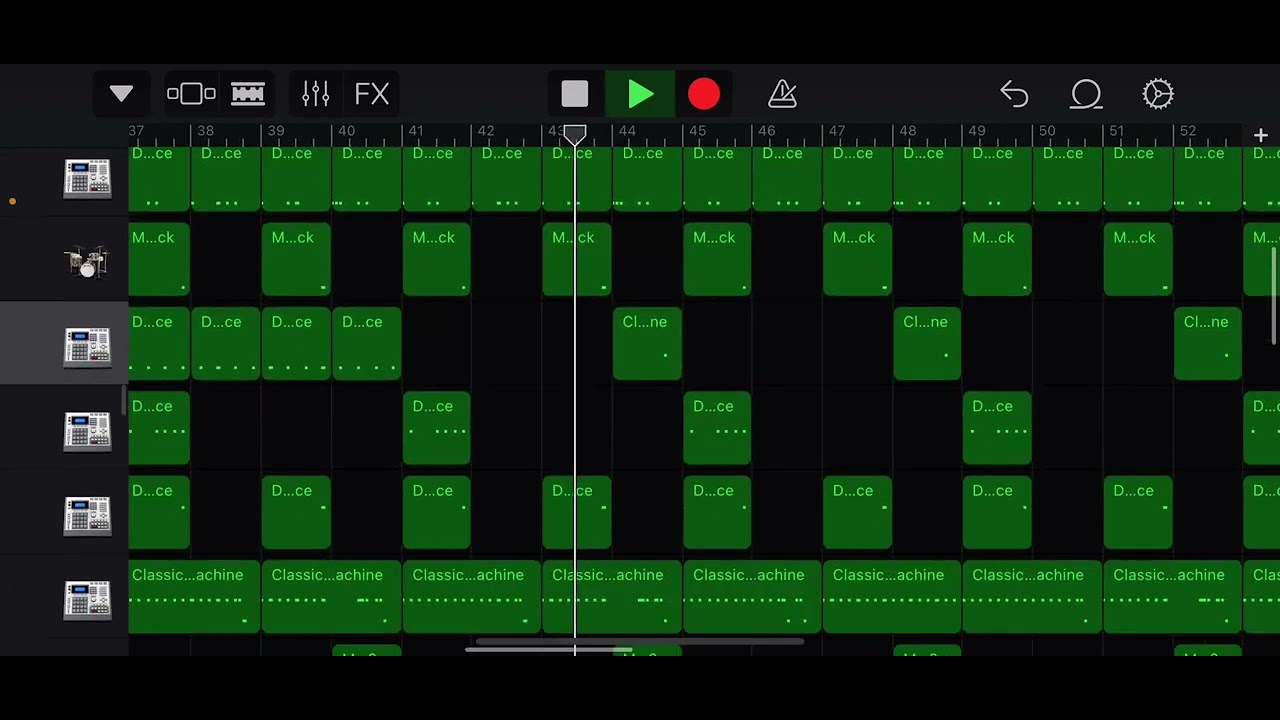
Task: Select the Classic...achine region starting at bar 51
Action: pyautogui.click(x=1173, y=599)
